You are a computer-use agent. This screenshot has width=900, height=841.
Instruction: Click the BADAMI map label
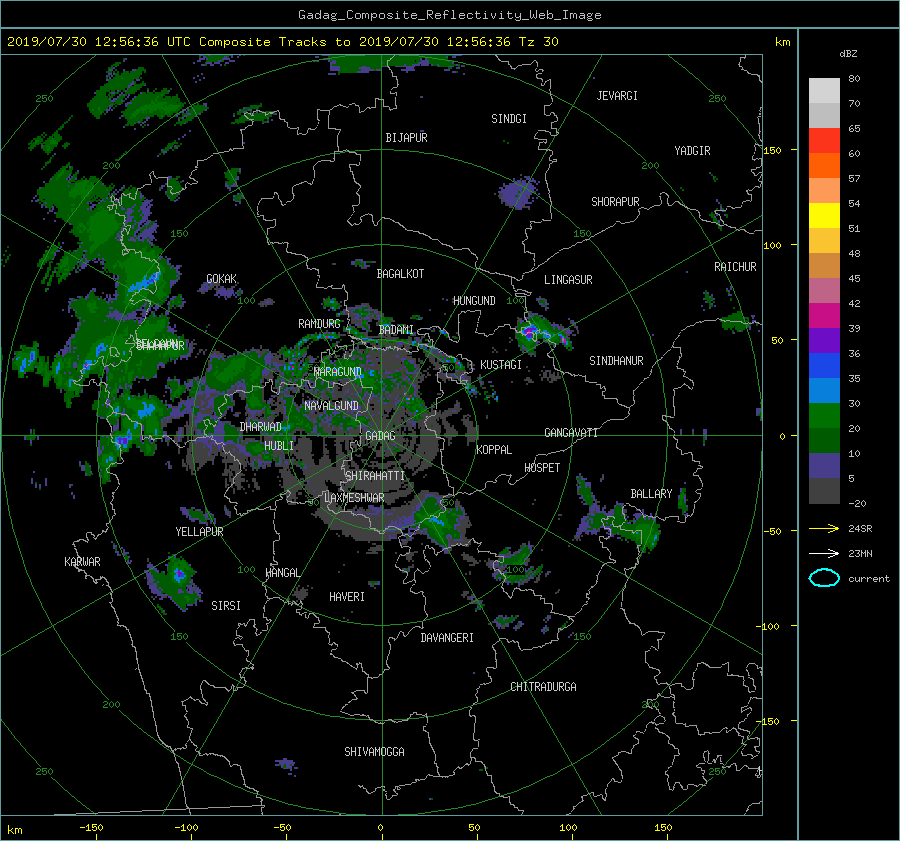pos(396,330)
